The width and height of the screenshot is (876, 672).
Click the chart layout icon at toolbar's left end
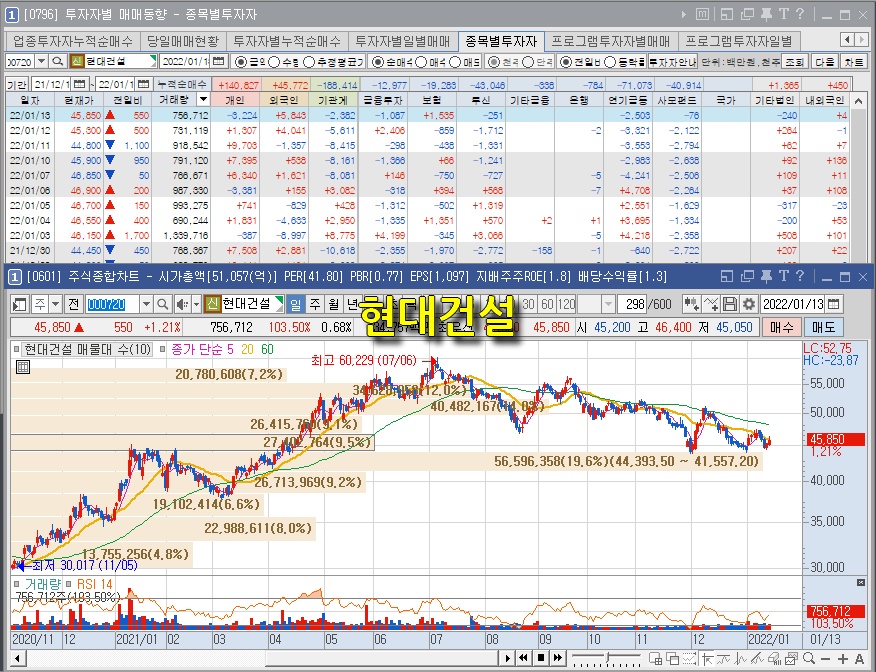[20, 304]
